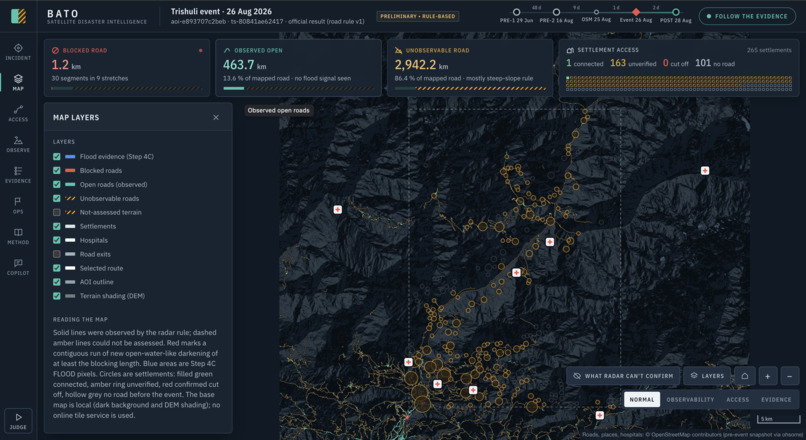
Task: Select the POST 28 Aug timeline marker
Action: [x=676, y=12]
